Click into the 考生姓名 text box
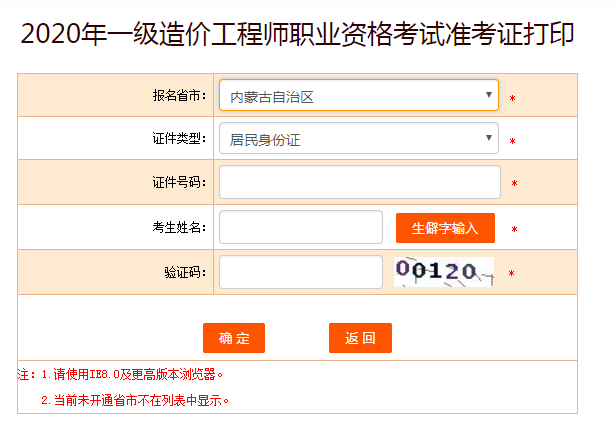Screen dimensions: 616x436 (300, 227)
